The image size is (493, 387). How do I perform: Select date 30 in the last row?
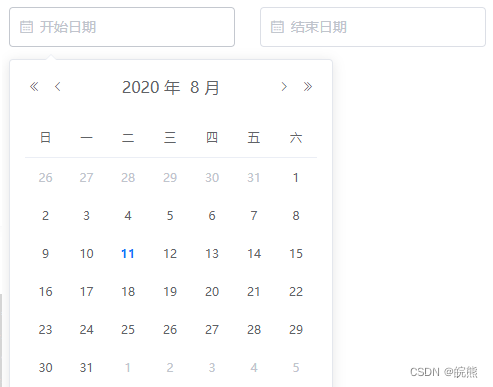(x=45, y=368)
